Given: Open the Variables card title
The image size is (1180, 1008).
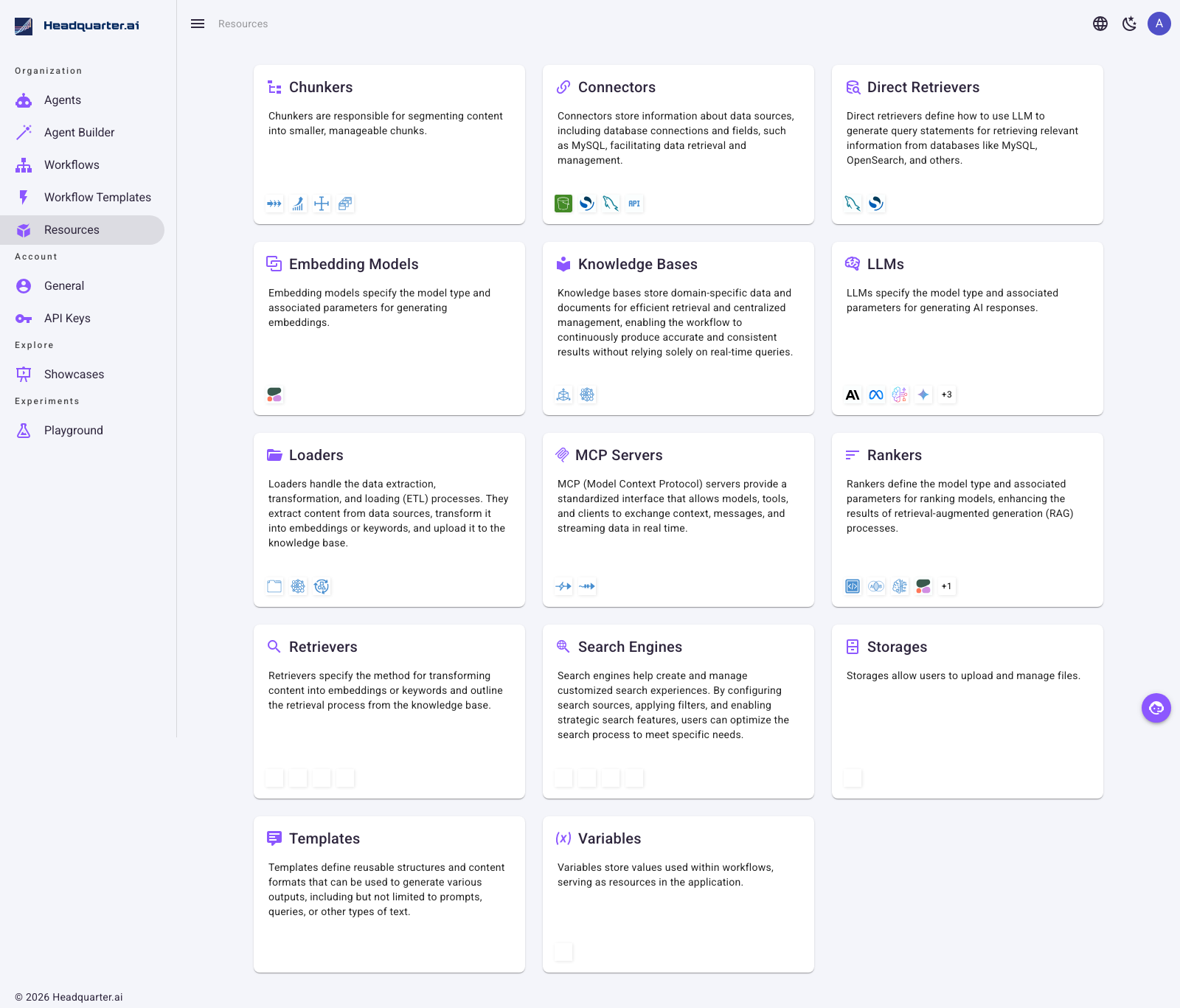Looking at the screenshot, I should [609, 838].
